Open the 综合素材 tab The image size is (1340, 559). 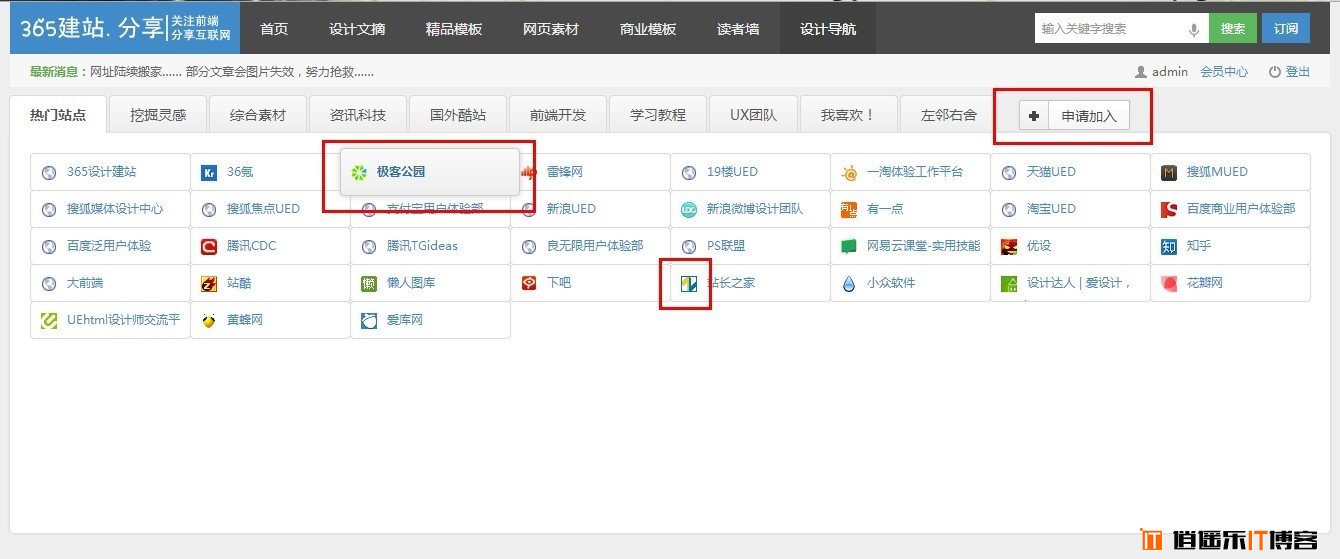[x=258, y=115]
